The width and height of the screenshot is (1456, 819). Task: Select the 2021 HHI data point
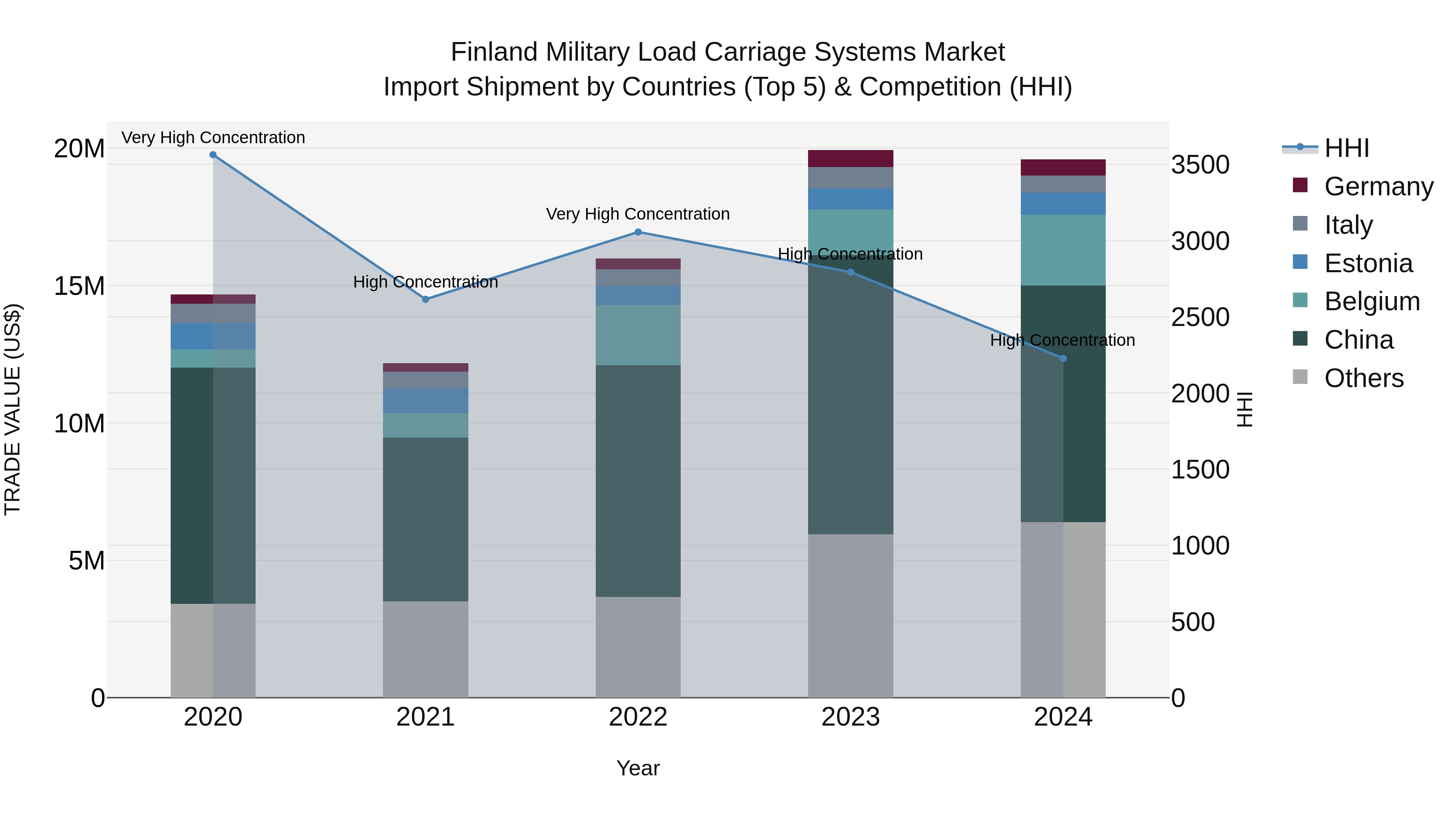tap(425, 300)
